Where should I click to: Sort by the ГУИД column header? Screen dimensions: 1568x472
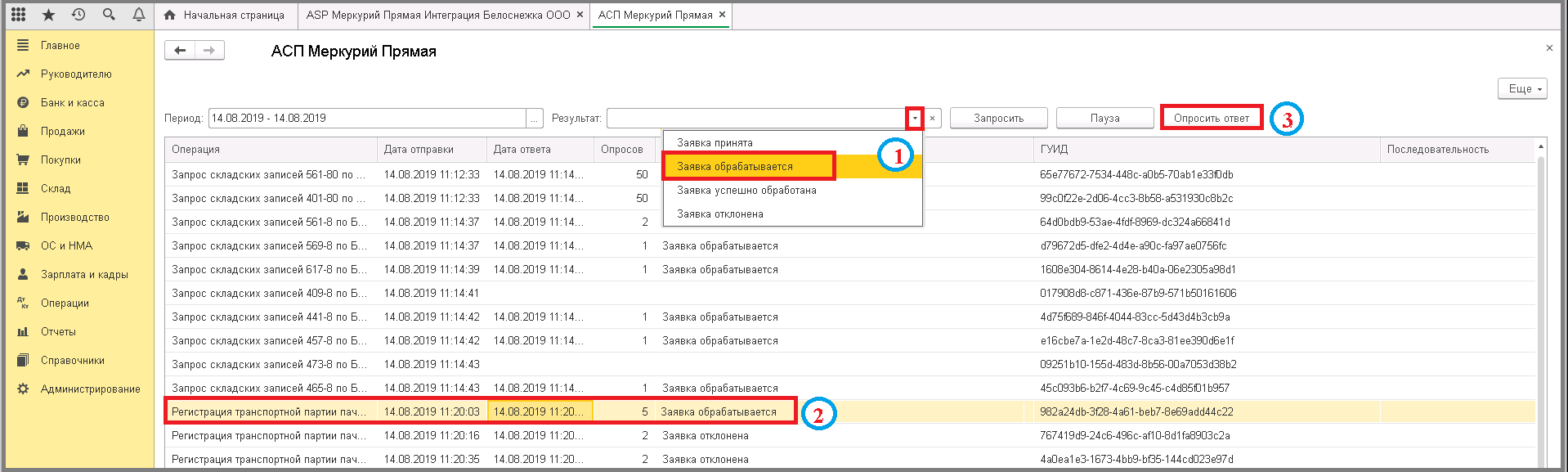point(1207,150)
